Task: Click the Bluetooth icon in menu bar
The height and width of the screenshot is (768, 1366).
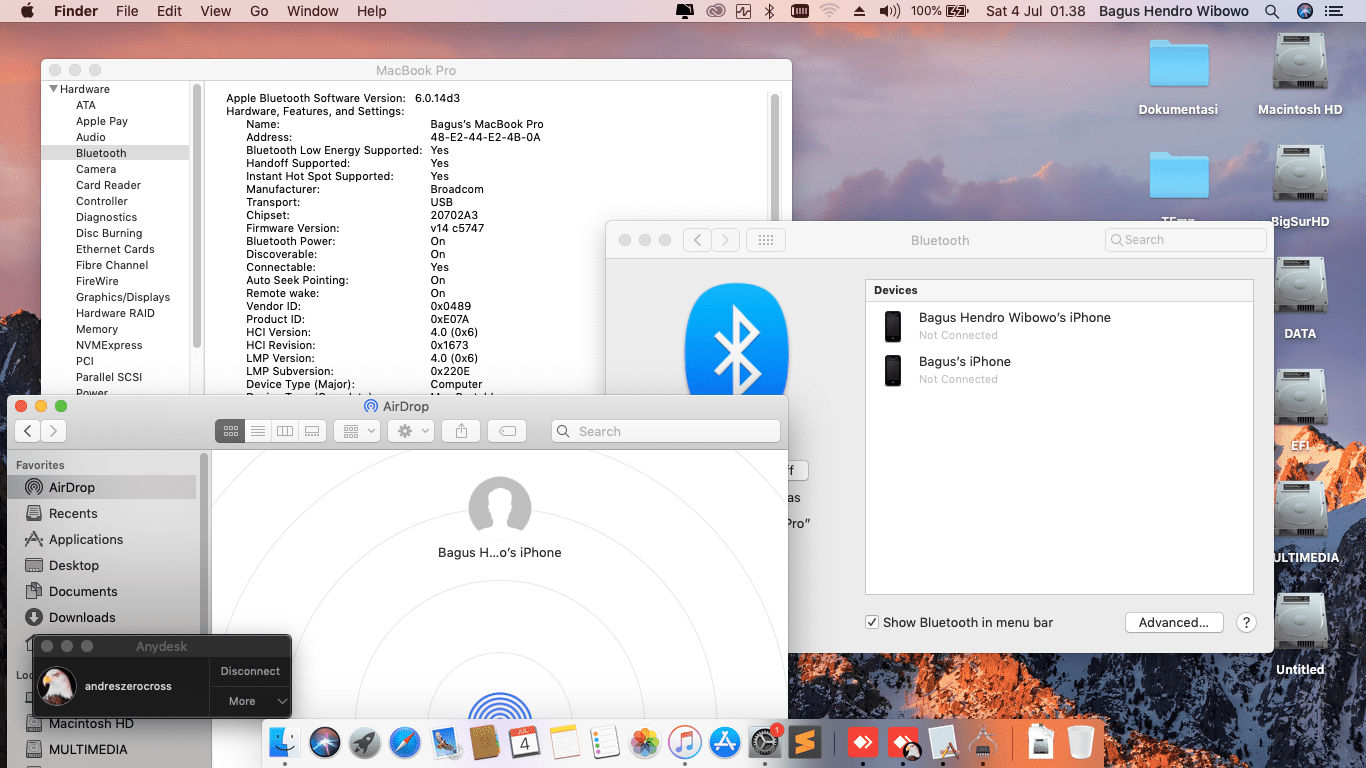Action: pos(769,11)
